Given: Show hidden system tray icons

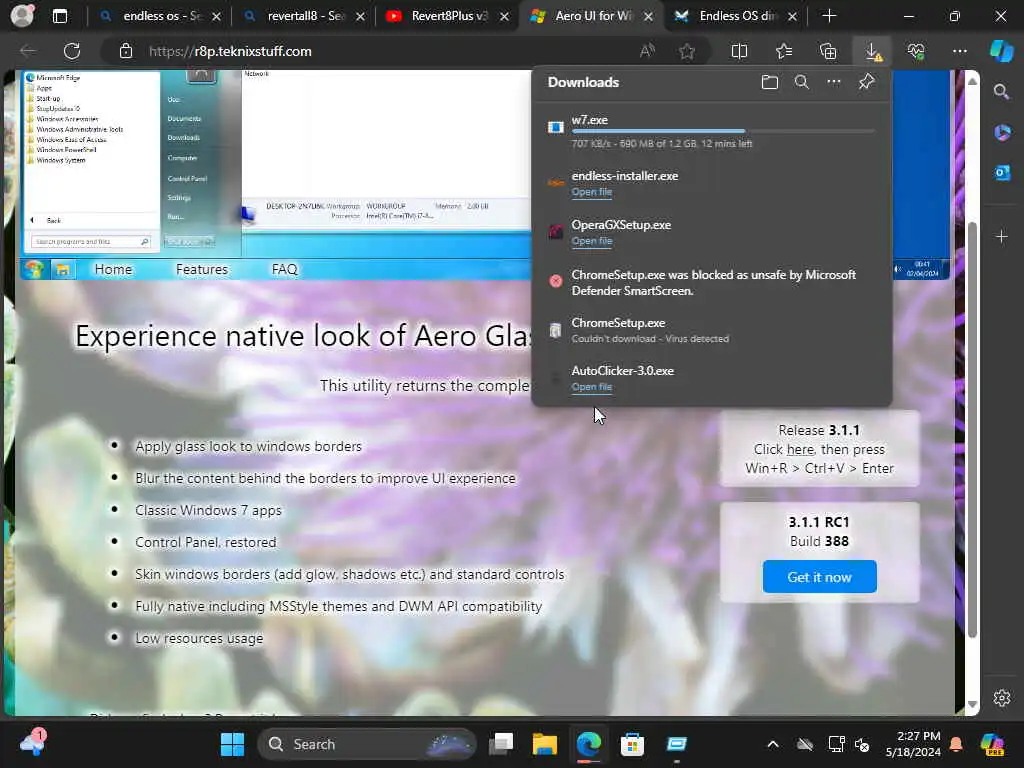Looking at the screenshot, I should (773, 744).
